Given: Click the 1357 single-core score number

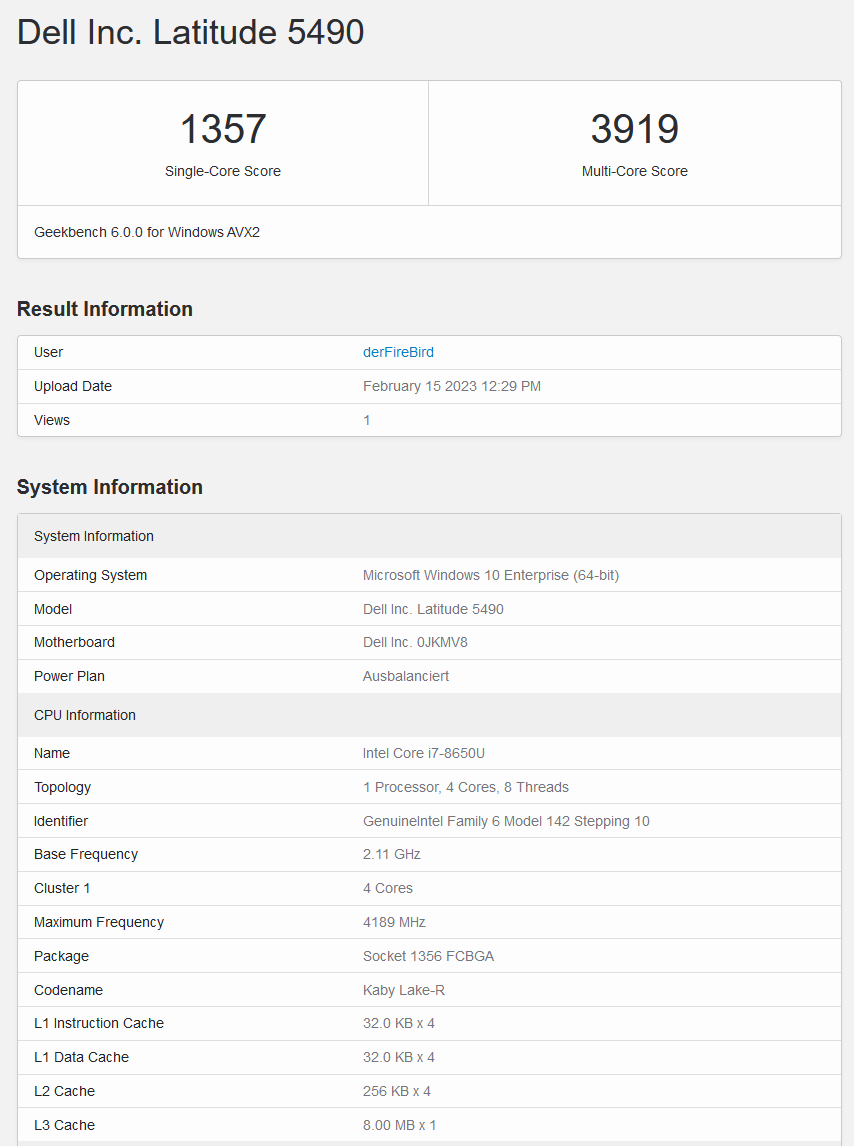Looking at the screenshot, I should click(x=223, y=130).
